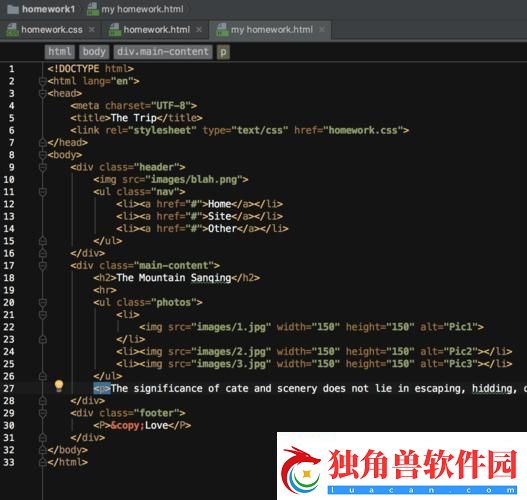Click the Site link text on line 13

219,216
